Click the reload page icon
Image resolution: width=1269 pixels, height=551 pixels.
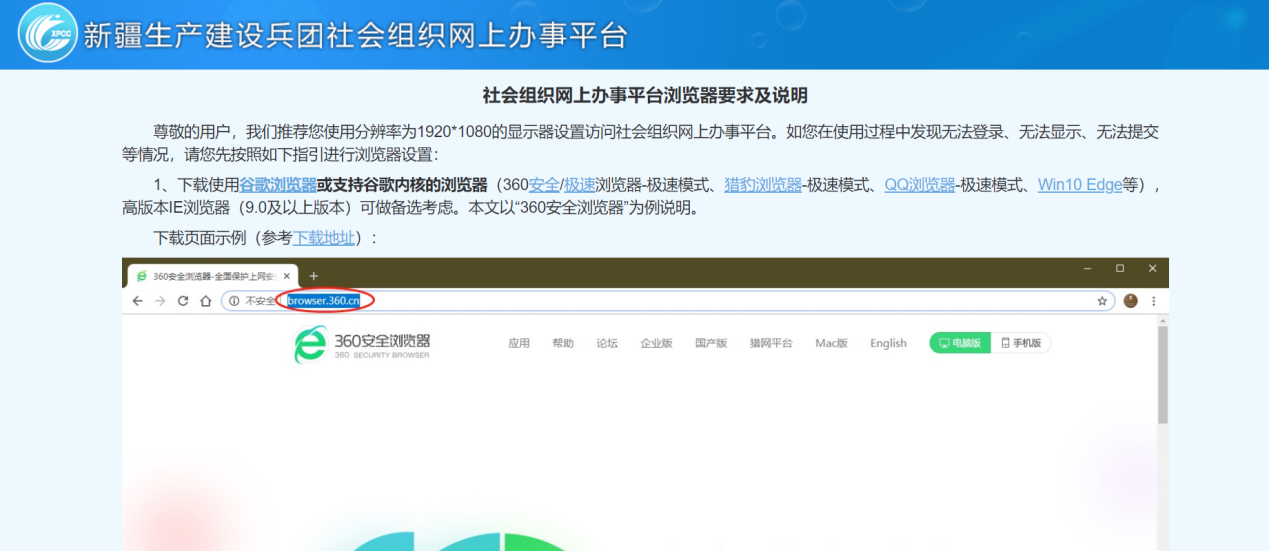click(x=183, y=301)
